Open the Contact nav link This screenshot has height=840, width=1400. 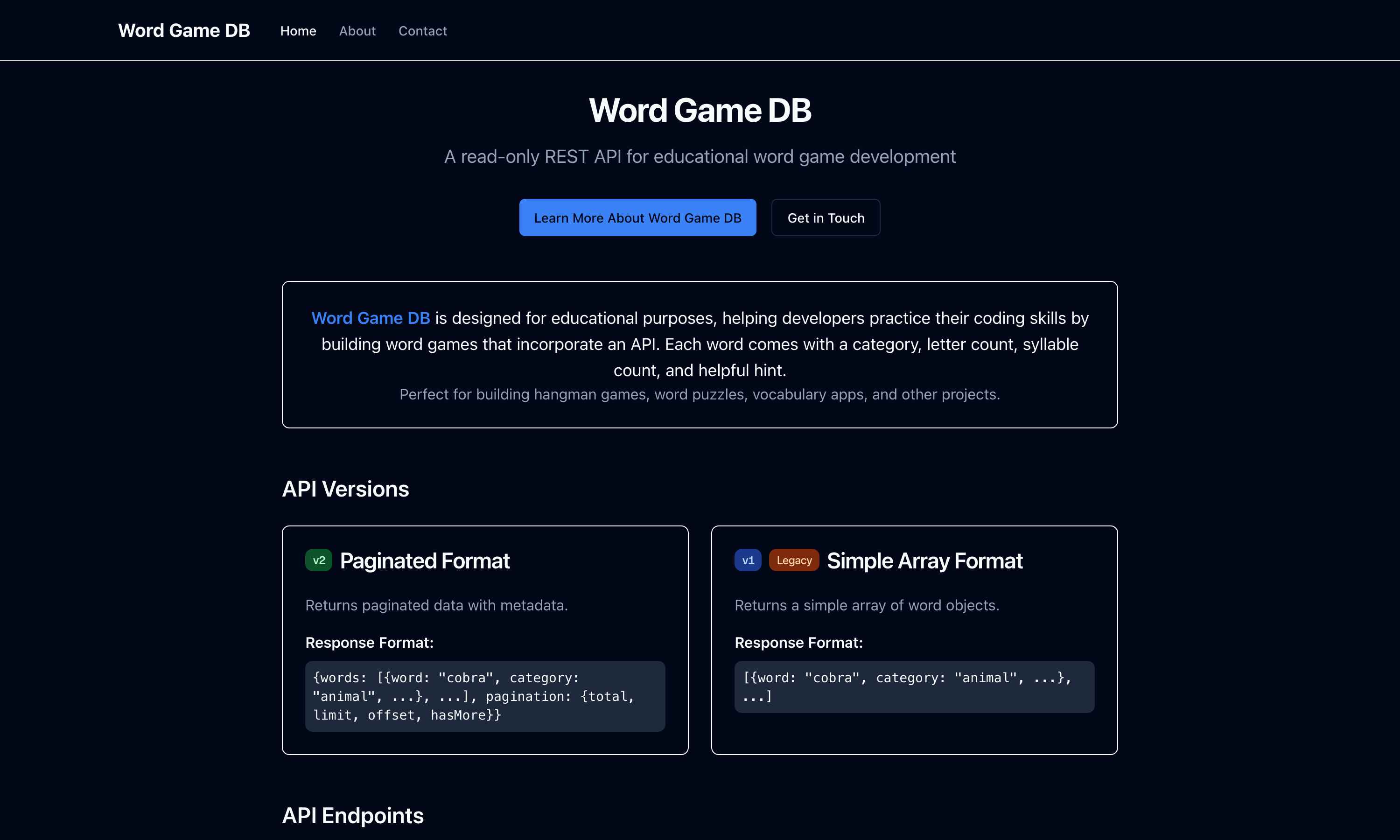tap(422, 31)
